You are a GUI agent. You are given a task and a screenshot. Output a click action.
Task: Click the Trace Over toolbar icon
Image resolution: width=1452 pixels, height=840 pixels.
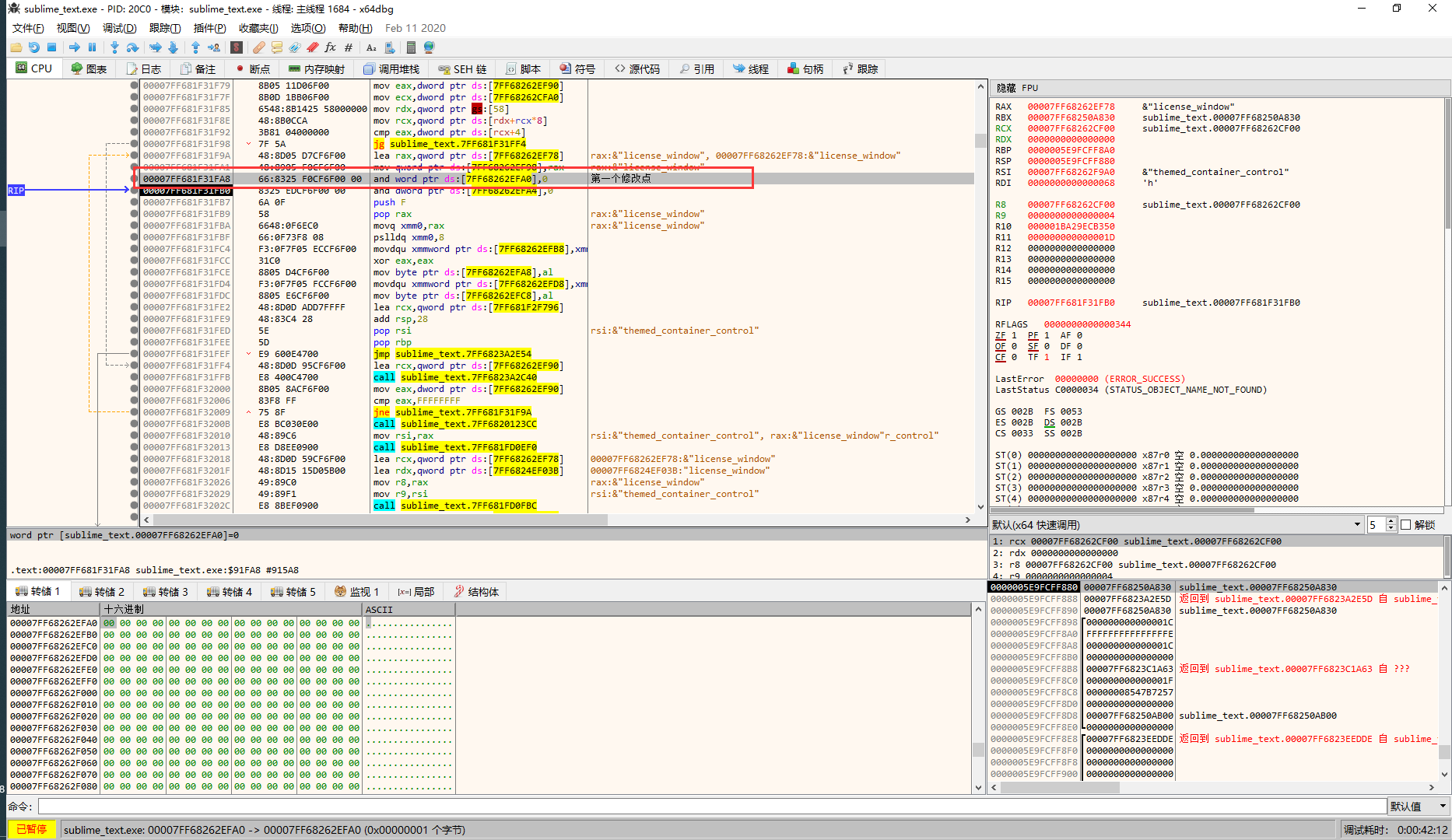(x=173, y=47)
